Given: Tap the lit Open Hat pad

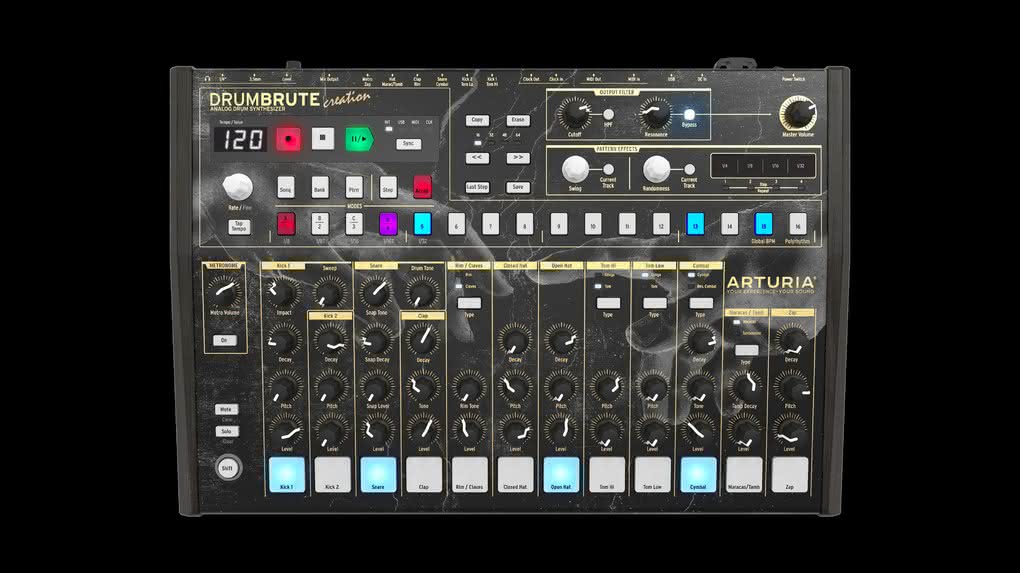Looking at the screenshot, I should [561, 475].
